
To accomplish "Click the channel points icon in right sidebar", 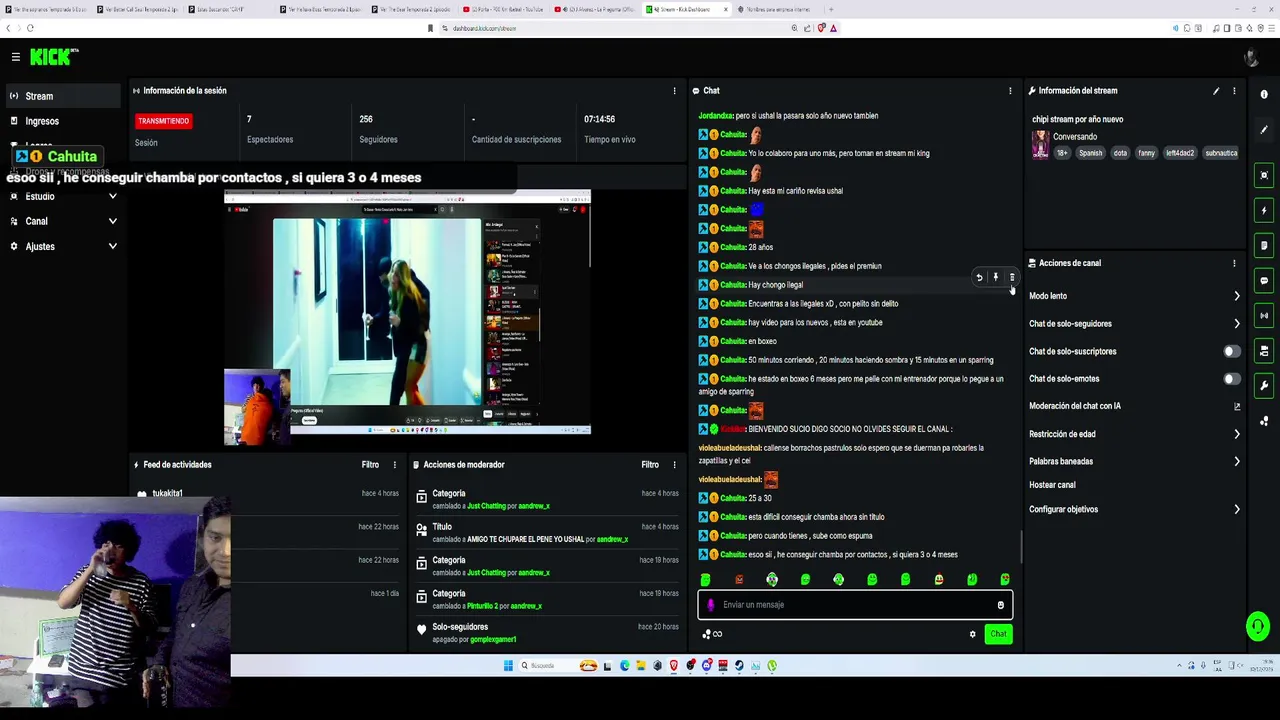I will coord(1264,421).
